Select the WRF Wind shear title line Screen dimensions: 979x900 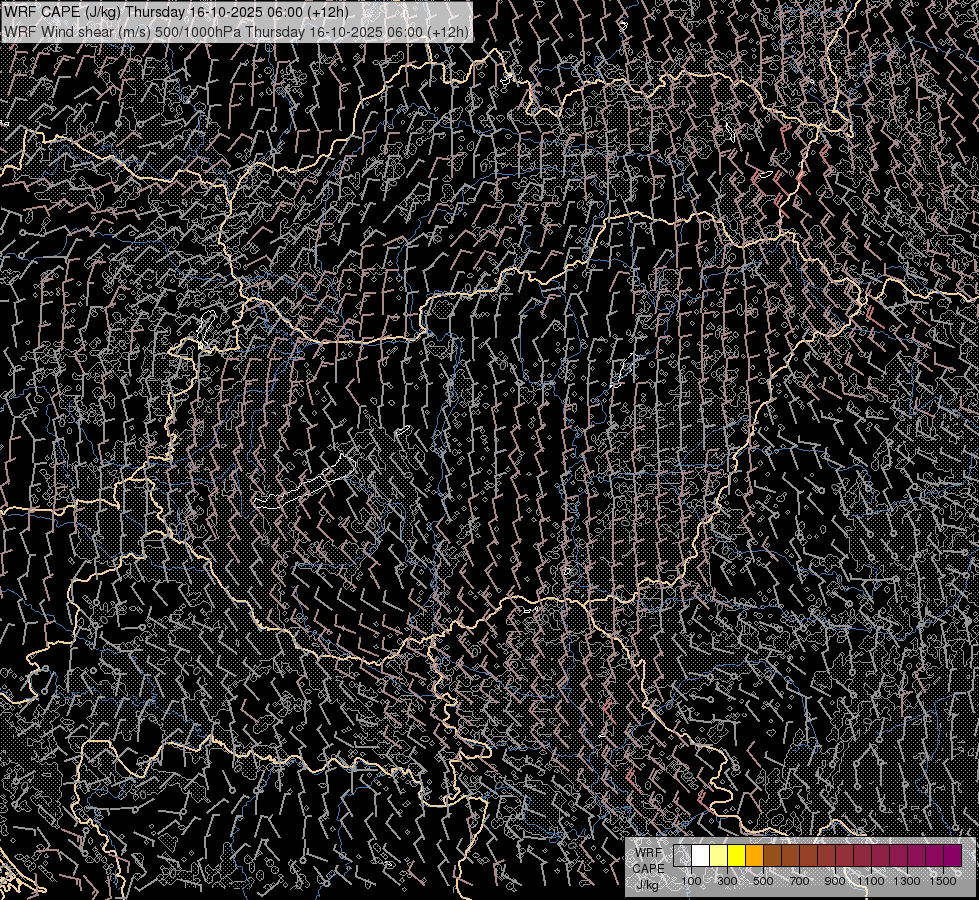[236, 31]
